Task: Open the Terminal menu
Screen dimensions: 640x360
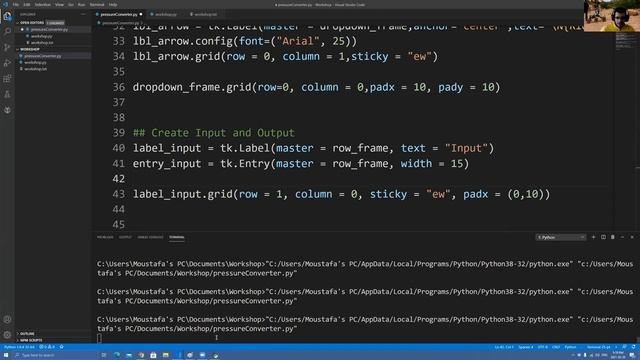Action: [97, 5]
